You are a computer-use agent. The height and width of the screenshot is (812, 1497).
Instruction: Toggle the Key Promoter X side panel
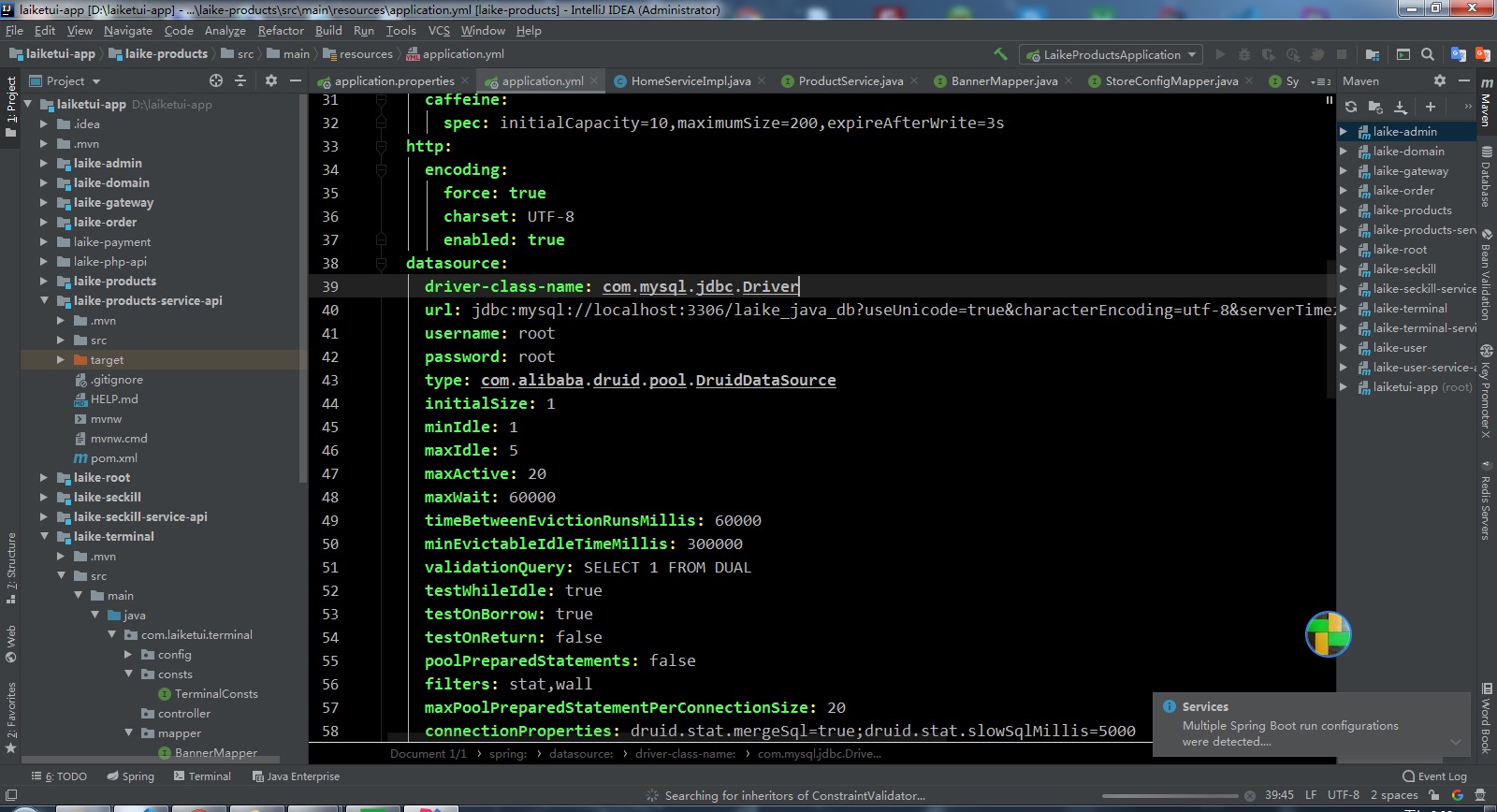(x=1486, y=391)
